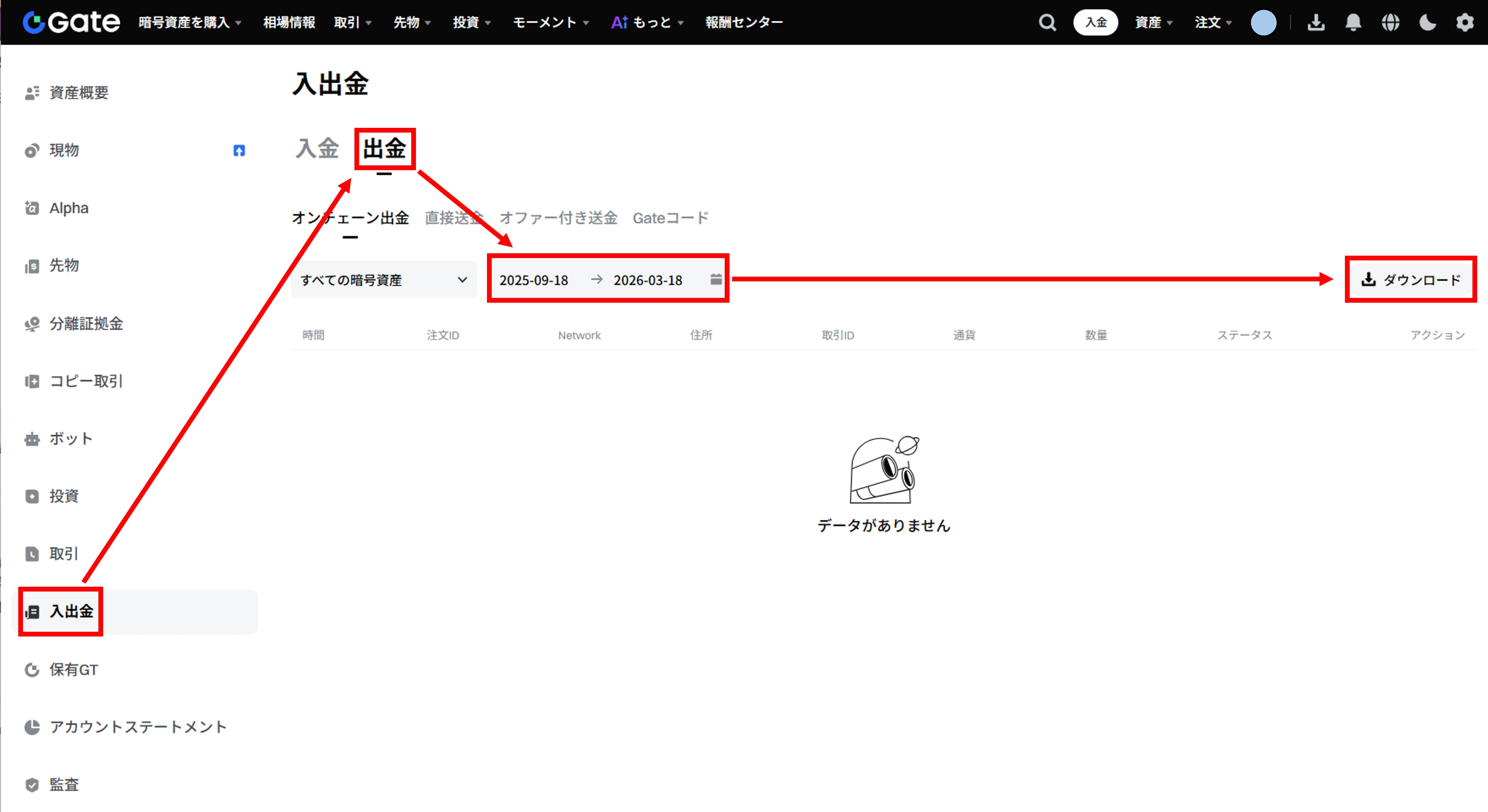
Task: Open the すべての暗号資産 dropdown
Action: (x=384, y=280)
